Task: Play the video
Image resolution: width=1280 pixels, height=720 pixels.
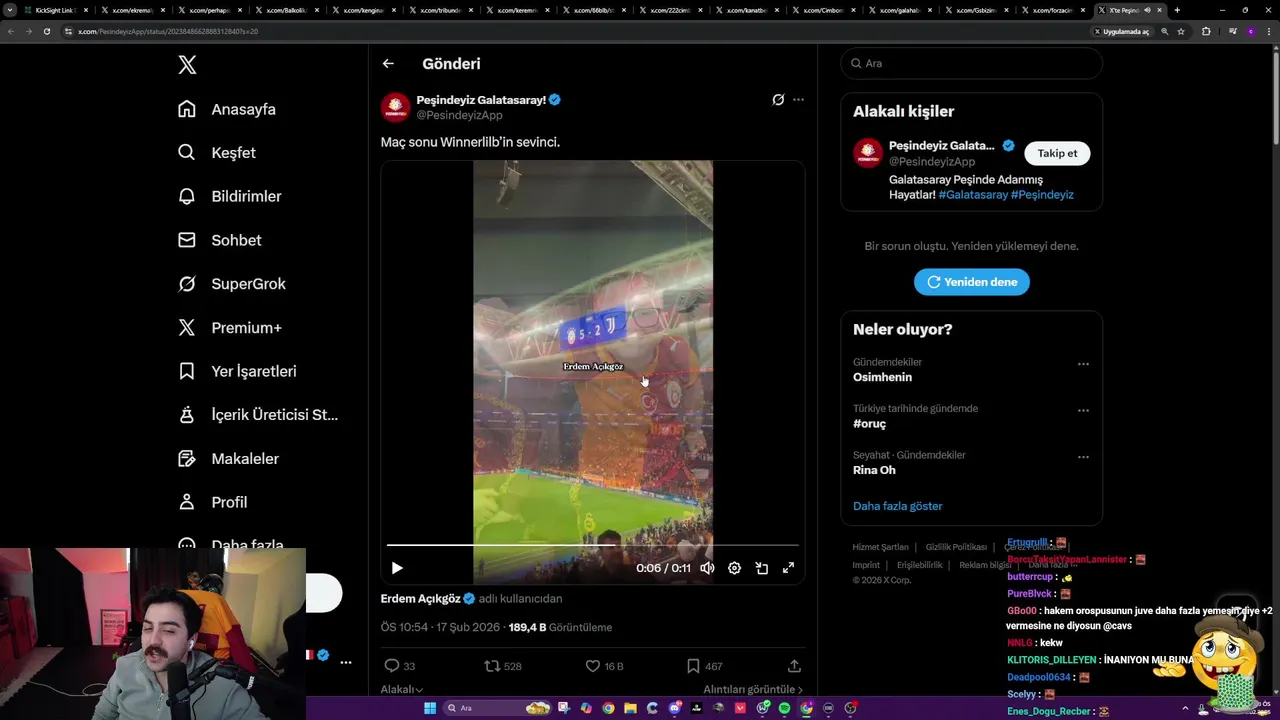Action: click(397, 568)
